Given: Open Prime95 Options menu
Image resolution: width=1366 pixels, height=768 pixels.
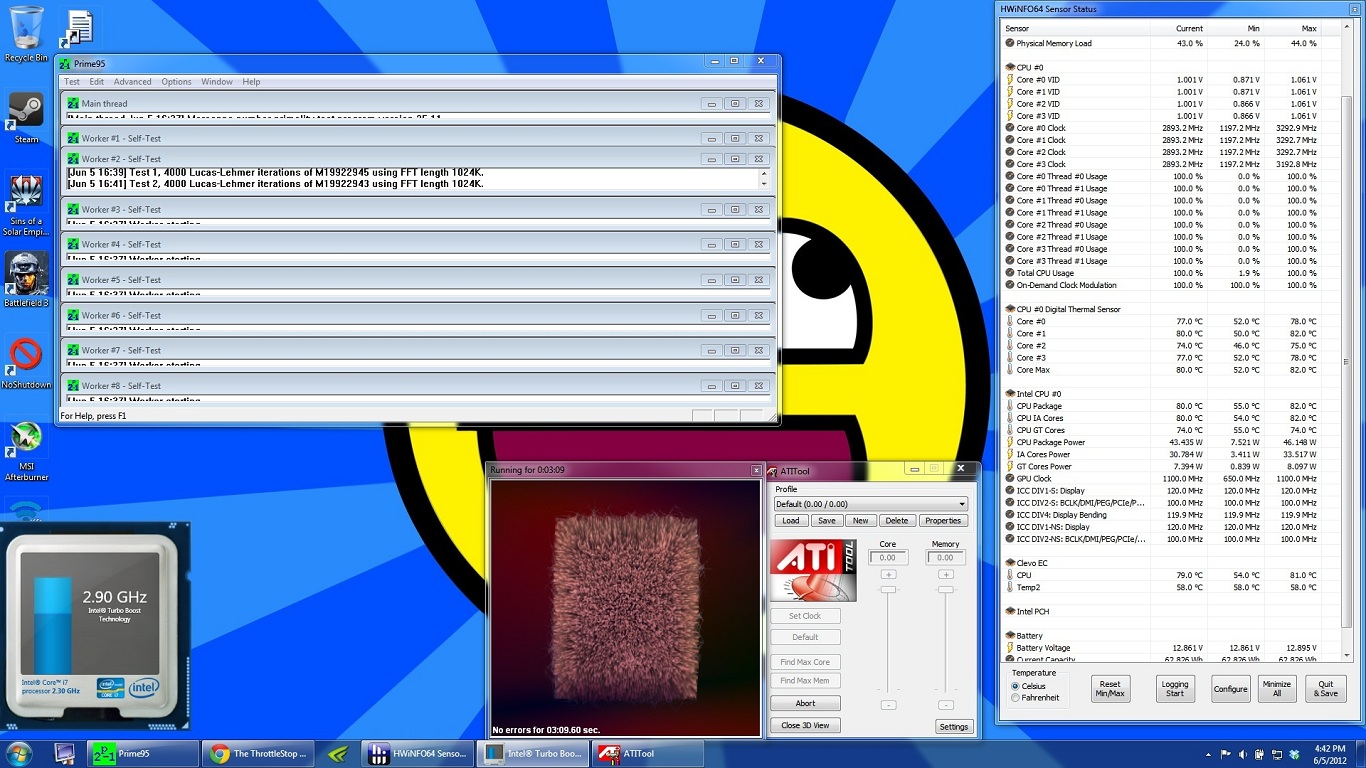Looking at the screenshot, I should click(176, 82).
